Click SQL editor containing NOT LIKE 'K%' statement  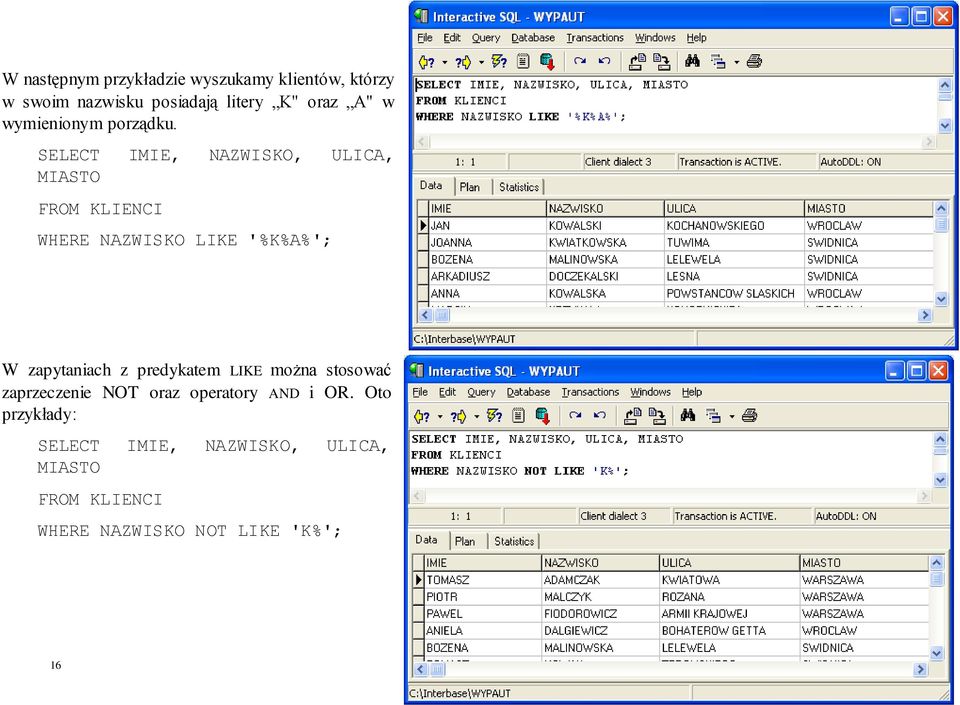(x=670, y=459)
